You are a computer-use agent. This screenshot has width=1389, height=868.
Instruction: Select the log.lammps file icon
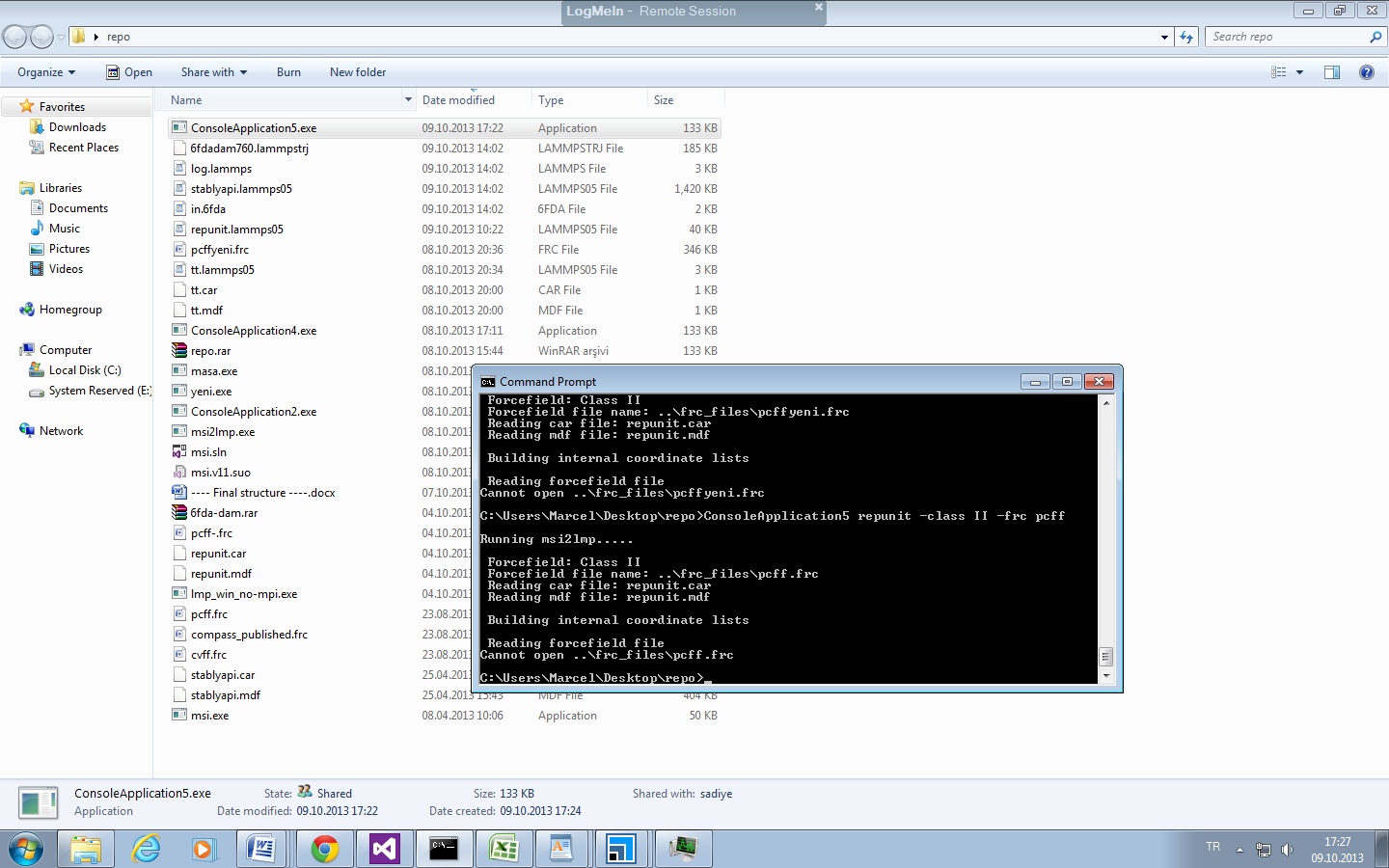click(x=179, y=168)
